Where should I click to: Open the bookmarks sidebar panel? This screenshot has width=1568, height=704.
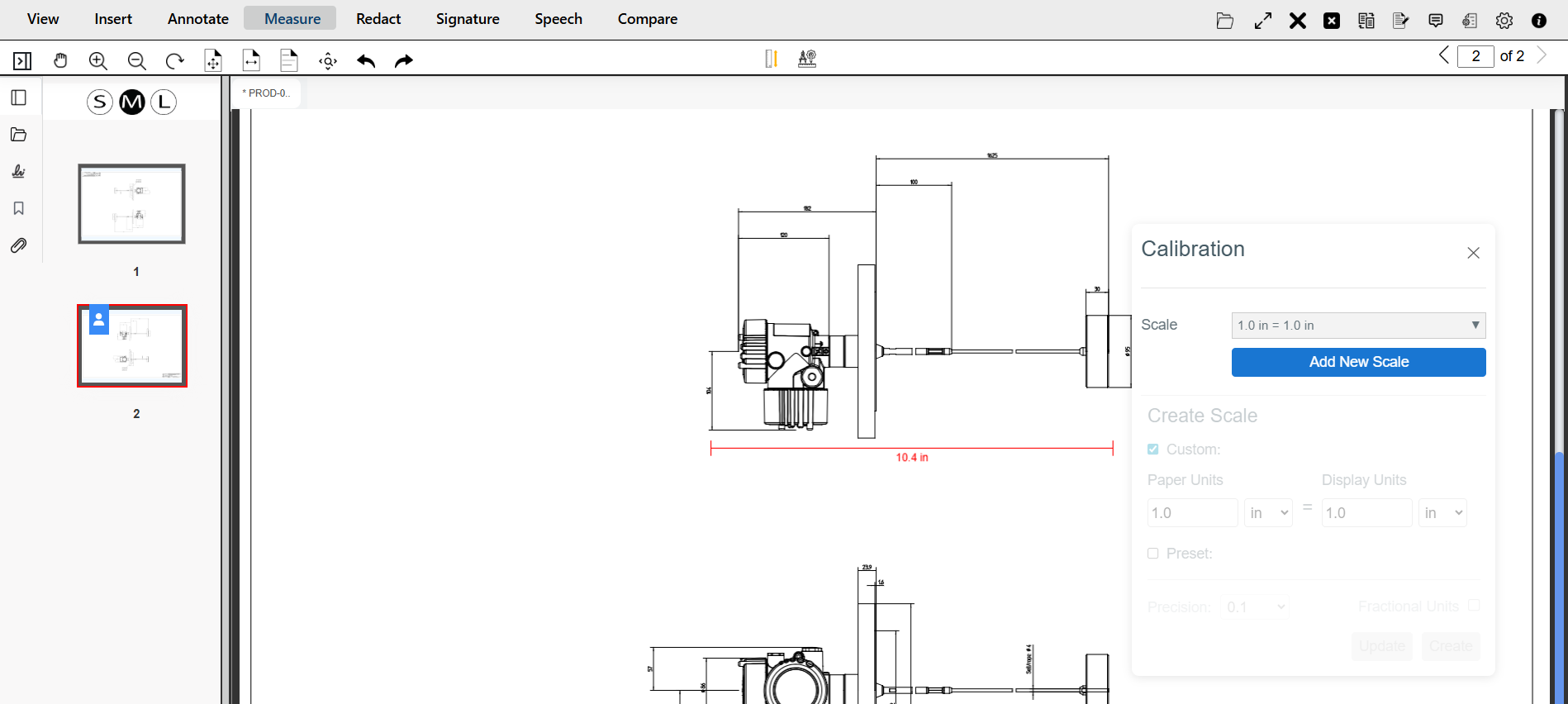18,208
